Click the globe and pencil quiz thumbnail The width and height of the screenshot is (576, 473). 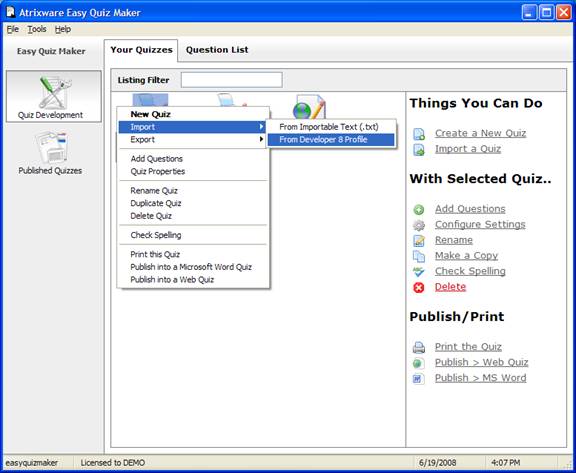pos(309,106)
